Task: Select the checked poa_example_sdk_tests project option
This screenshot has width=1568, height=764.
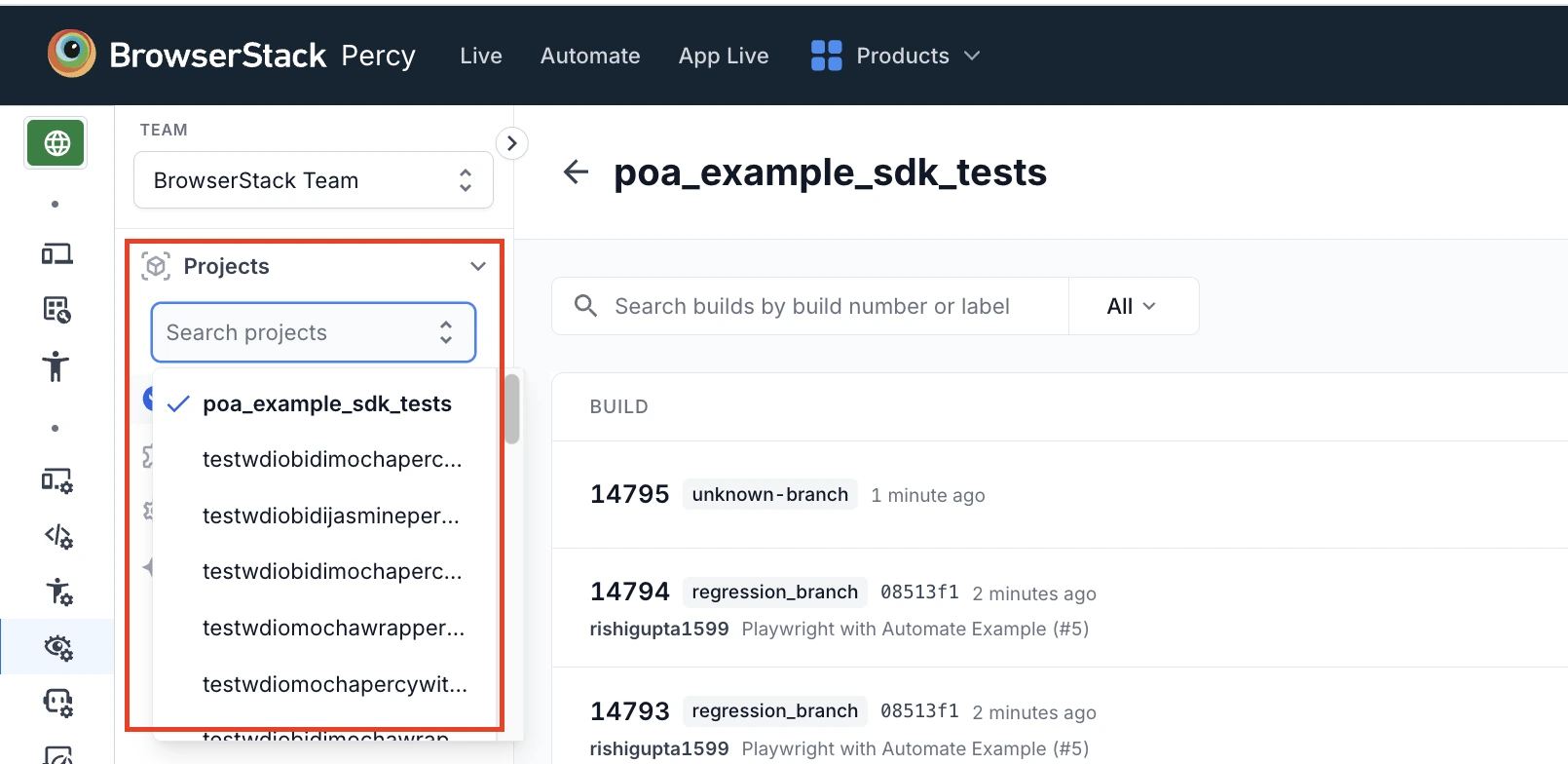Action: pyautogui.click(x=326, y=403)
